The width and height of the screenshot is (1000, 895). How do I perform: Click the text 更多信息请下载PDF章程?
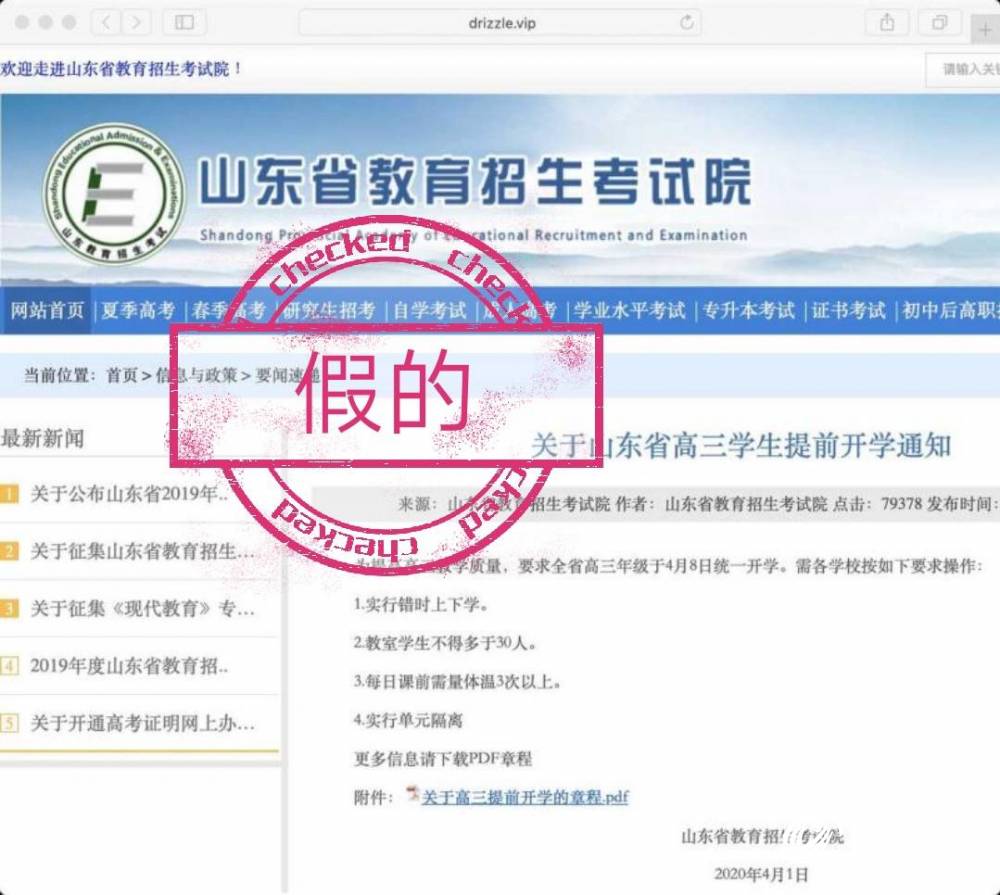[443, 759]
